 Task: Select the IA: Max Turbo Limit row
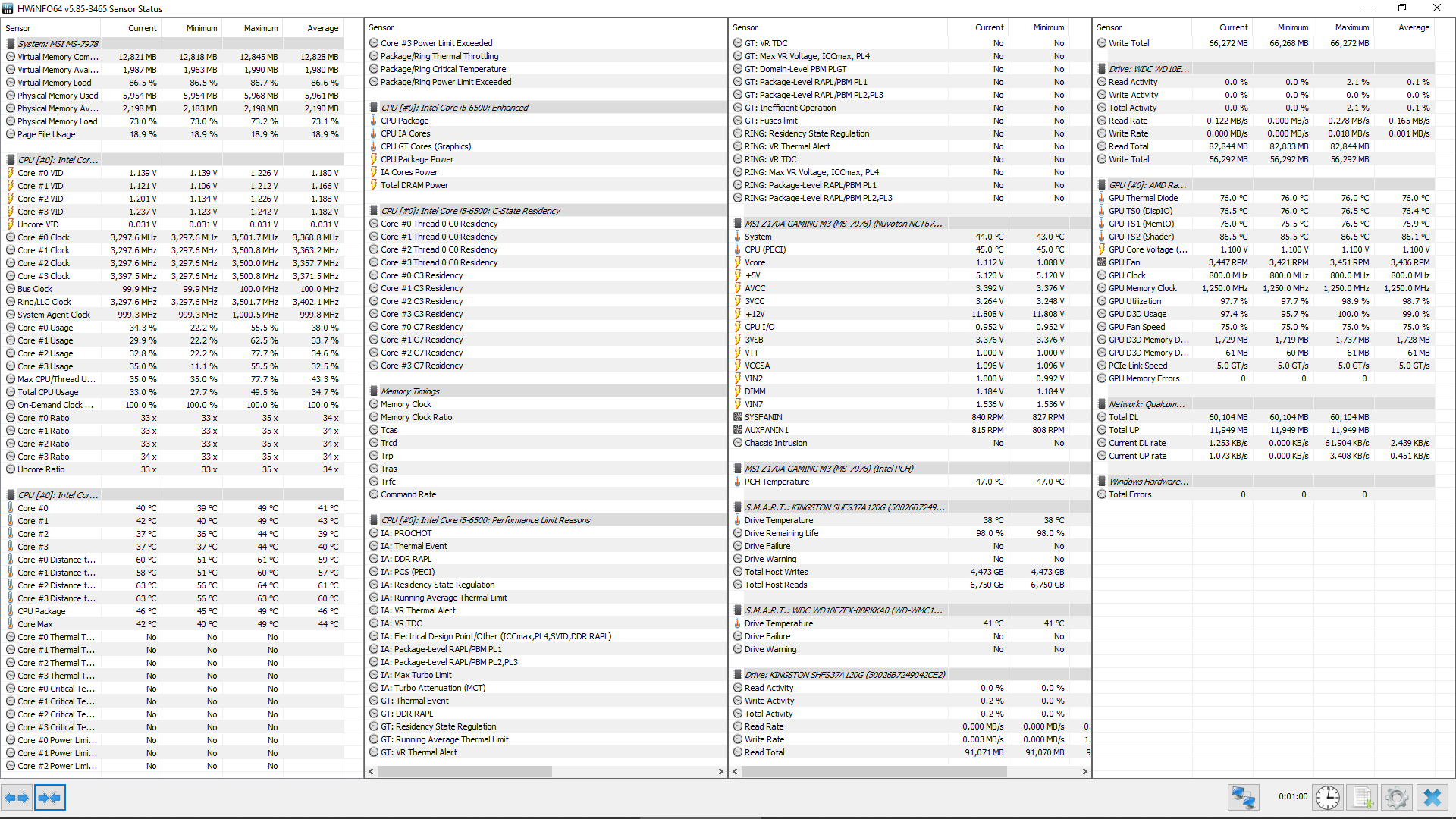coord(546,675)
